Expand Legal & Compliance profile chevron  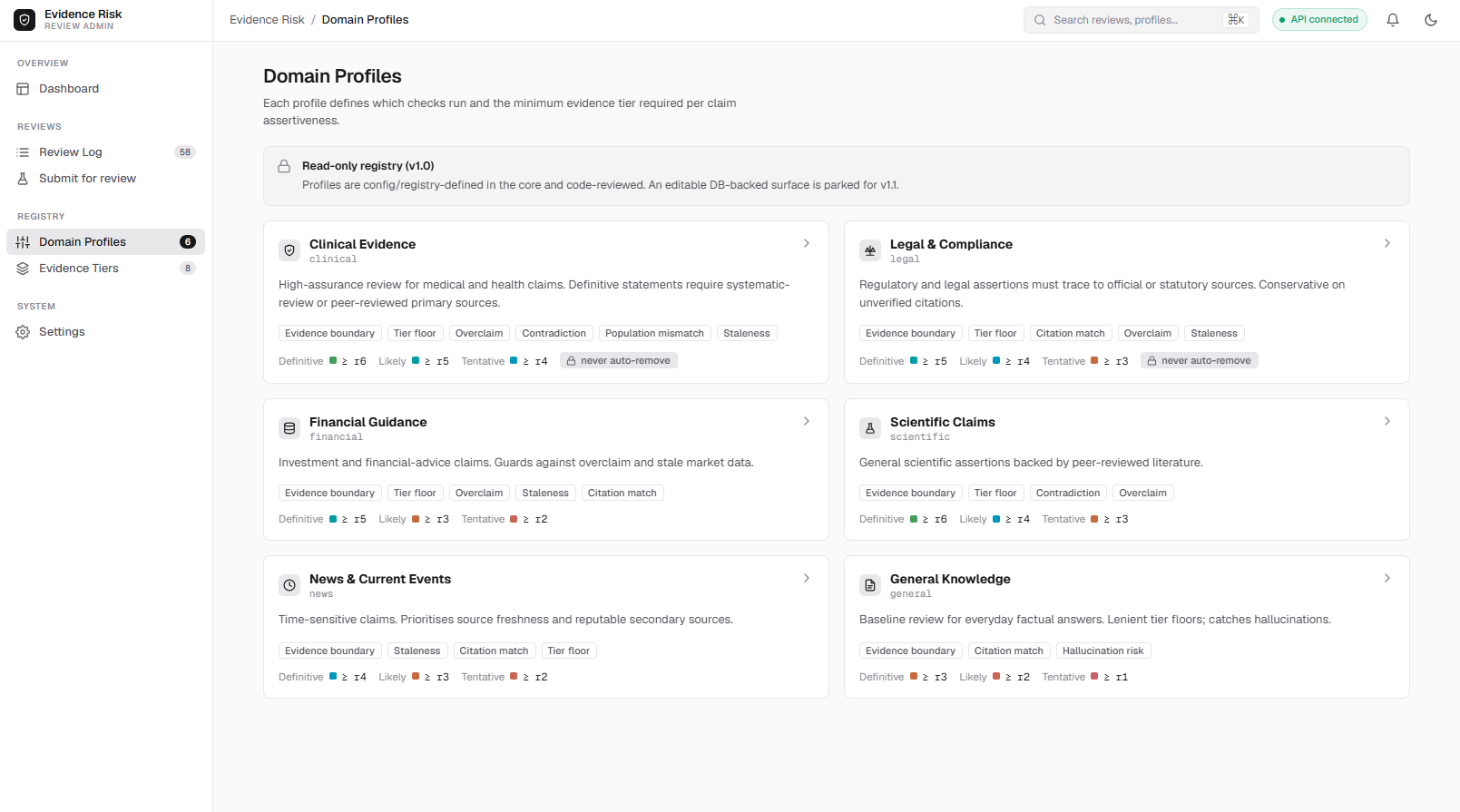point(1387,243)
